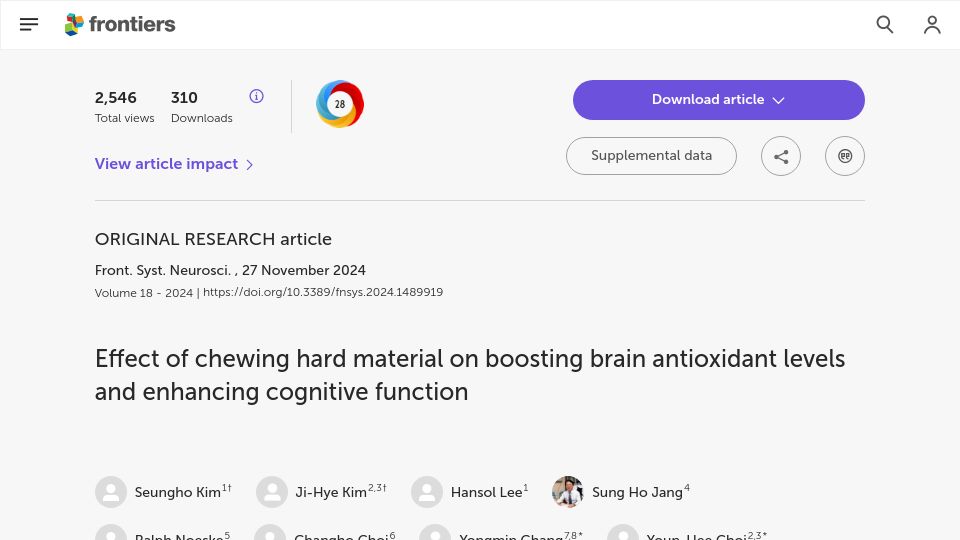Image resolution: width=960 pixels, height=540 pixels.
Task: Expand the Download article dropdown
Action: 719,100
